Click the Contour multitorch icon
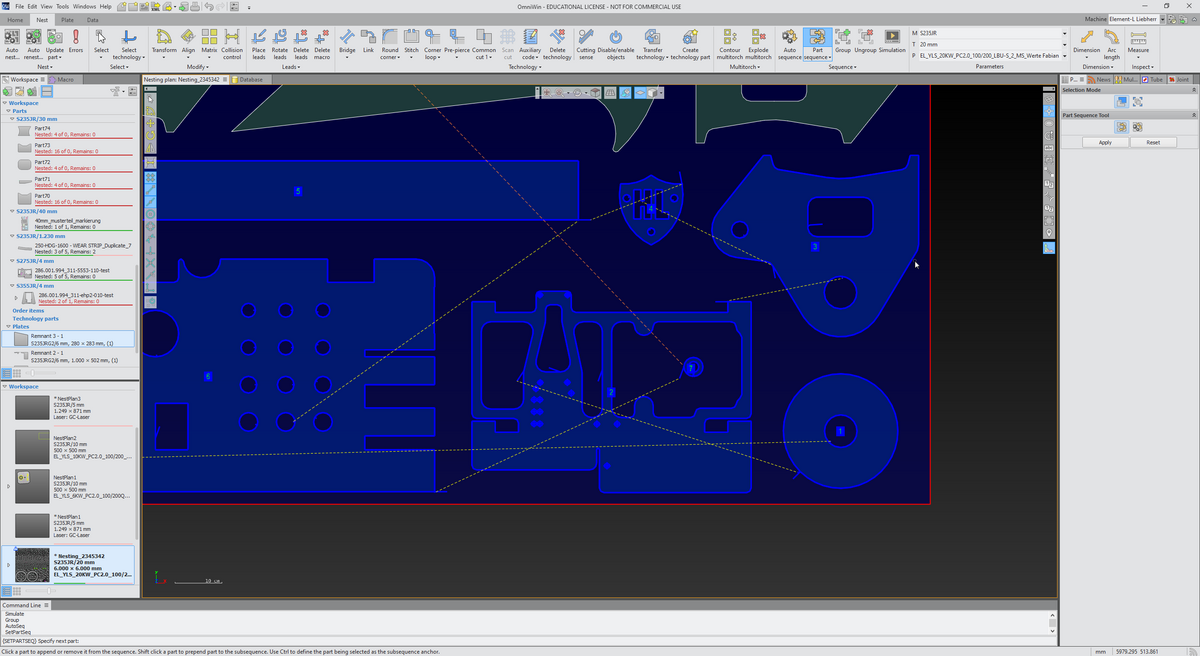The image size is (1200, 656). coord(730,36)
